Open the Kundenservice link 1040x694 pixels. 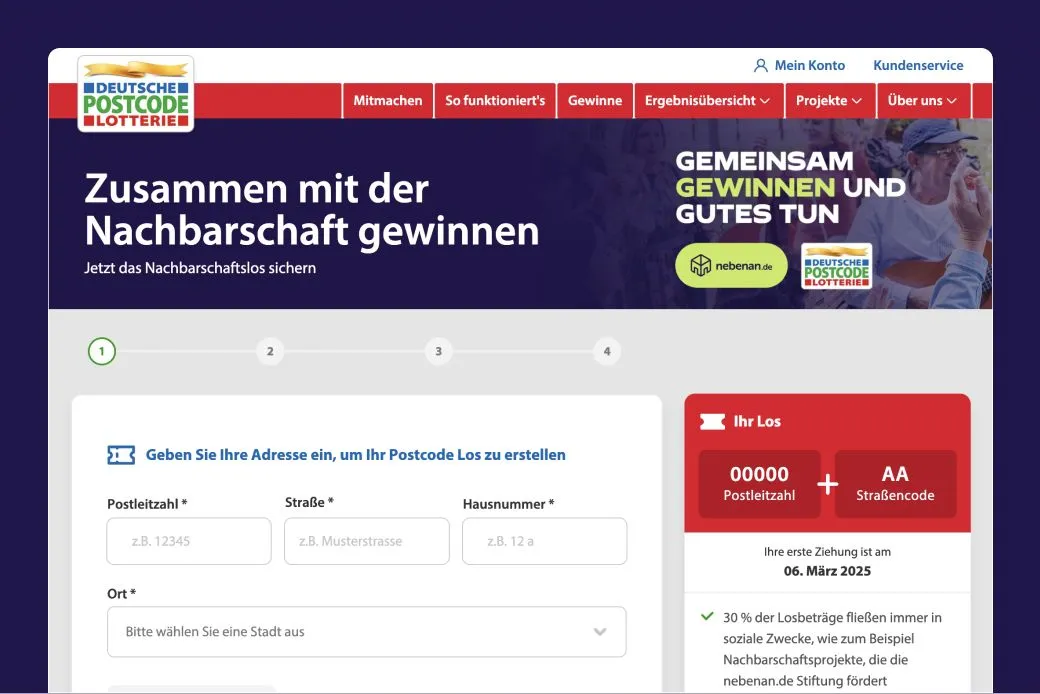coord(918,66)
